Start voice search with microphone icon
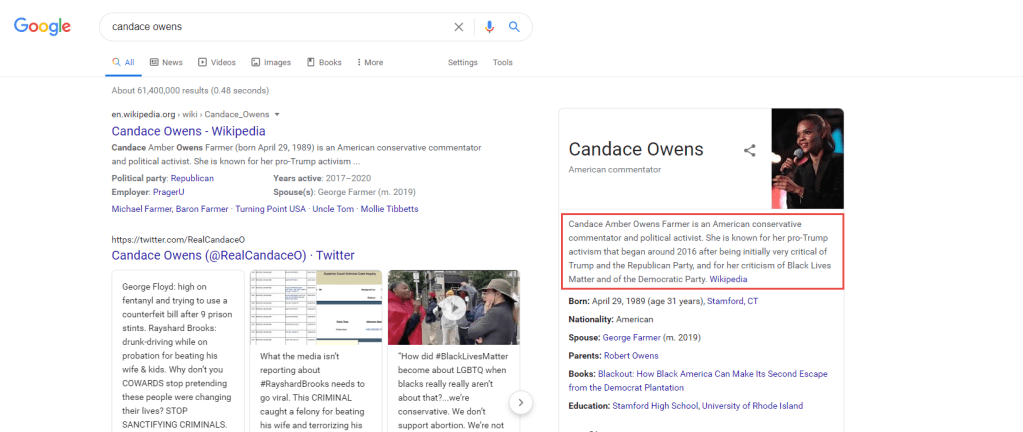The width and height of the screenshot is (1023, 432). tap(489, 27)
